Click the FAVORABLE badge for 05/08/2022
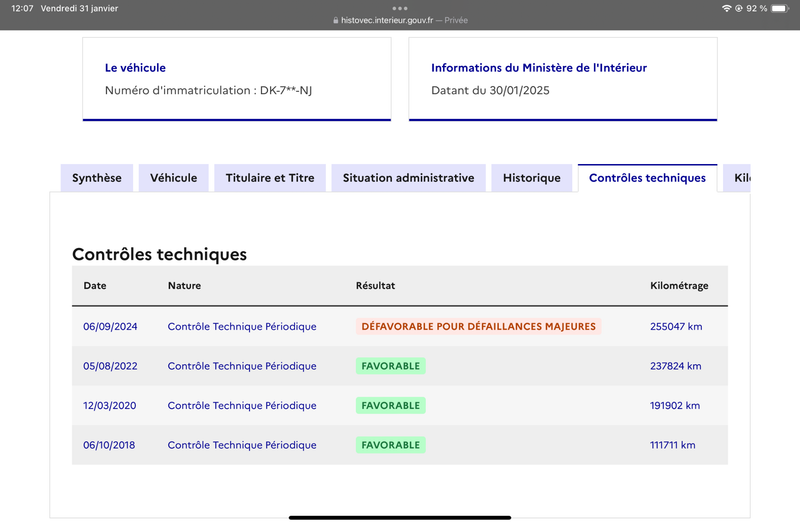 391,366
